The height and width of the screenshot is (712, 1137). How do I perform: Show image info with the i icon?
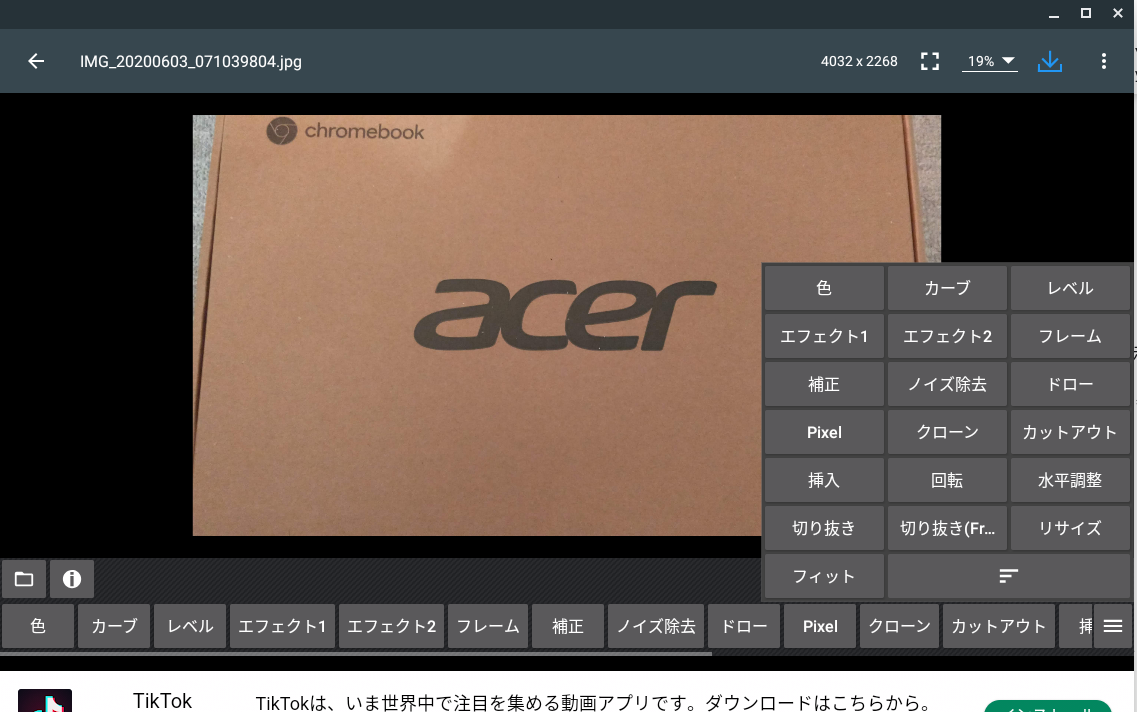click(x=72, y=579)
